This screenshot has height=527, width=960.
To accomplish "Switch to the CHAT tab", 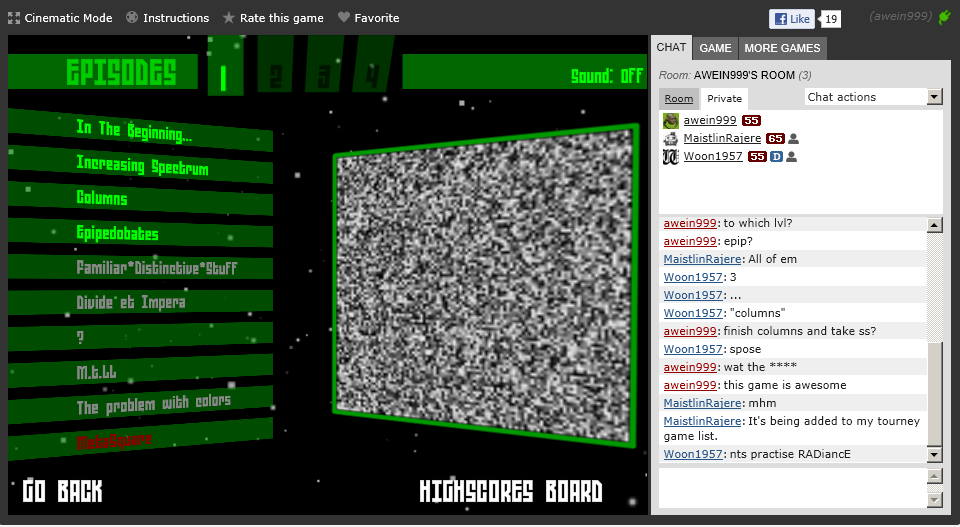I will 671,47.
